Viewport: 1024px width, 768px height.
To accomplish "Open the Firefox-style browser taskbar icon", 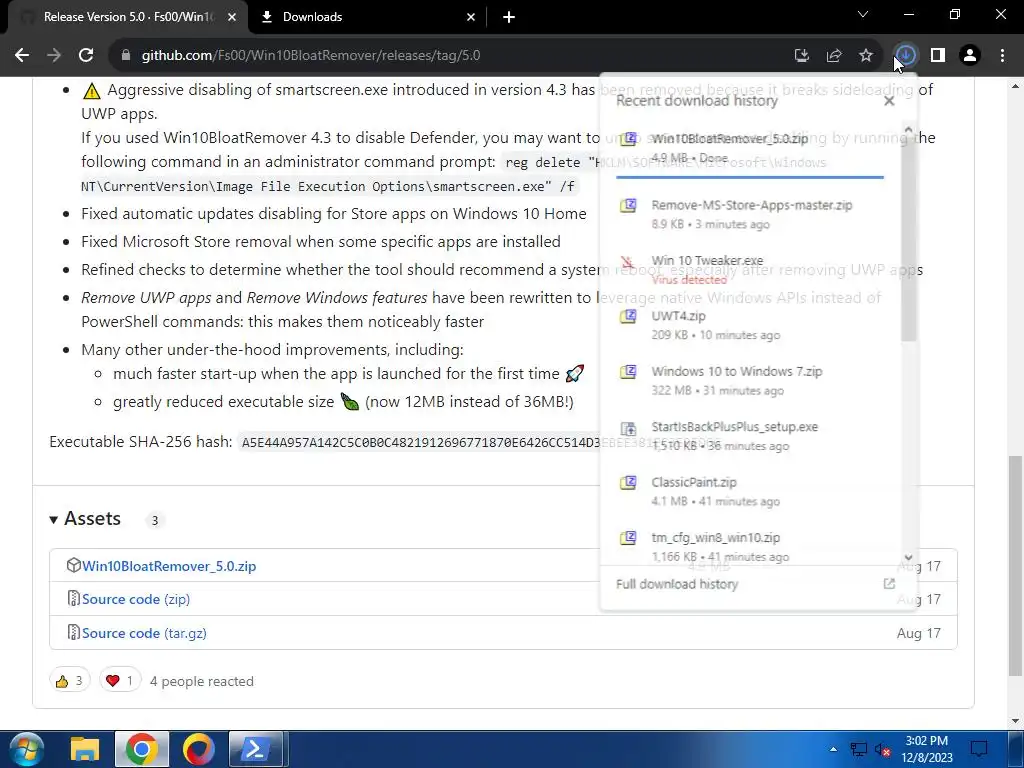I will pyautogui.click(x=198, y=749).
